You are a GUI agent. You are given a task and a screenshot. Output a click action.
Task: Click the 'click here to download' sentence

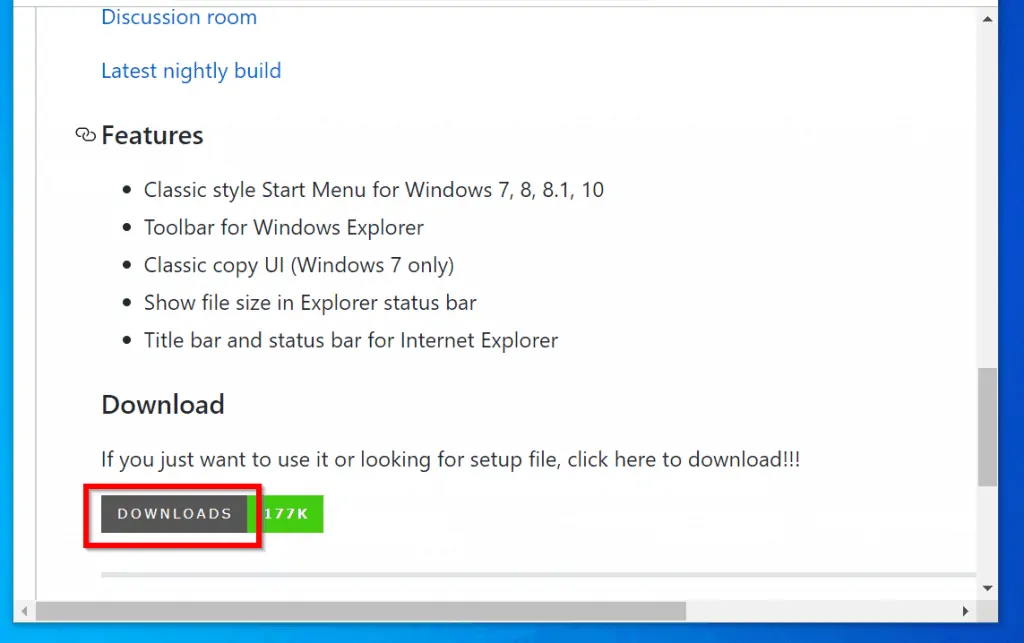tap(450, 460)
